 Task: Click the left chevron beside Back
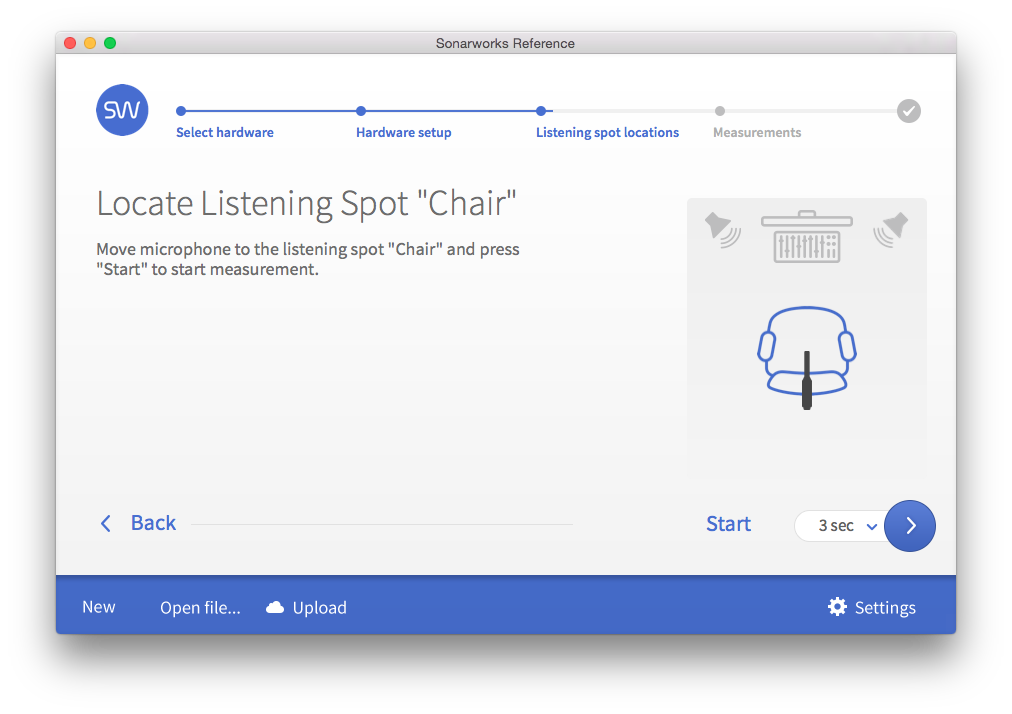click(106, 524)
